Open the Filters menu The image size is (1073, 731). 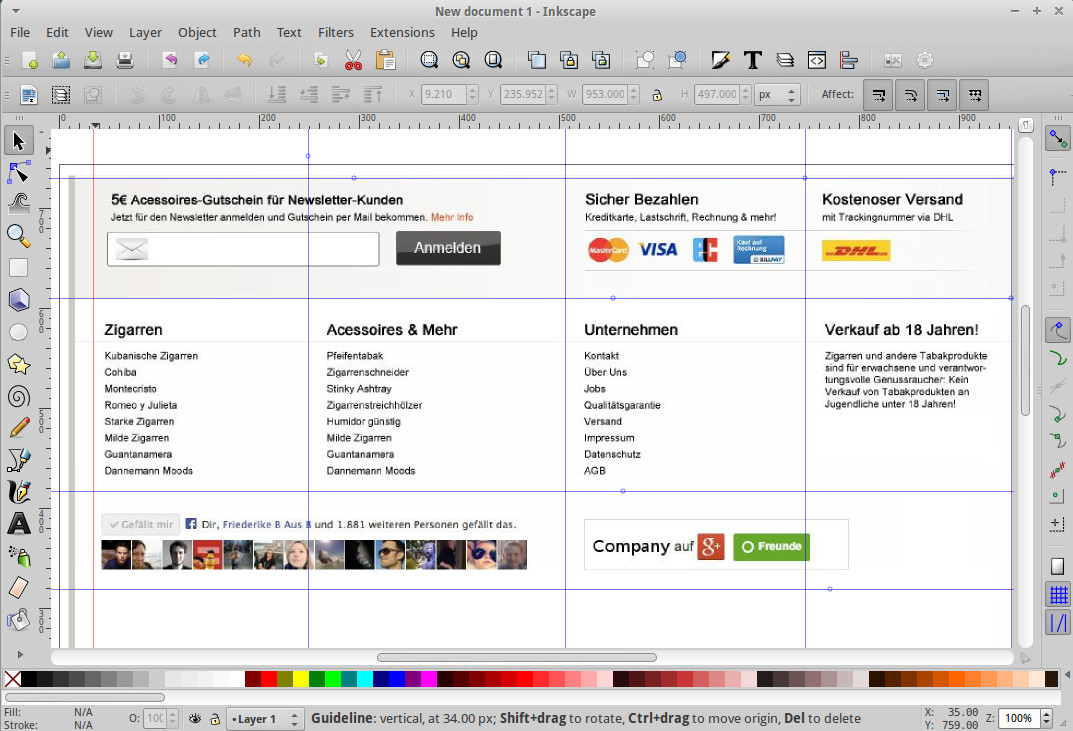336,32
